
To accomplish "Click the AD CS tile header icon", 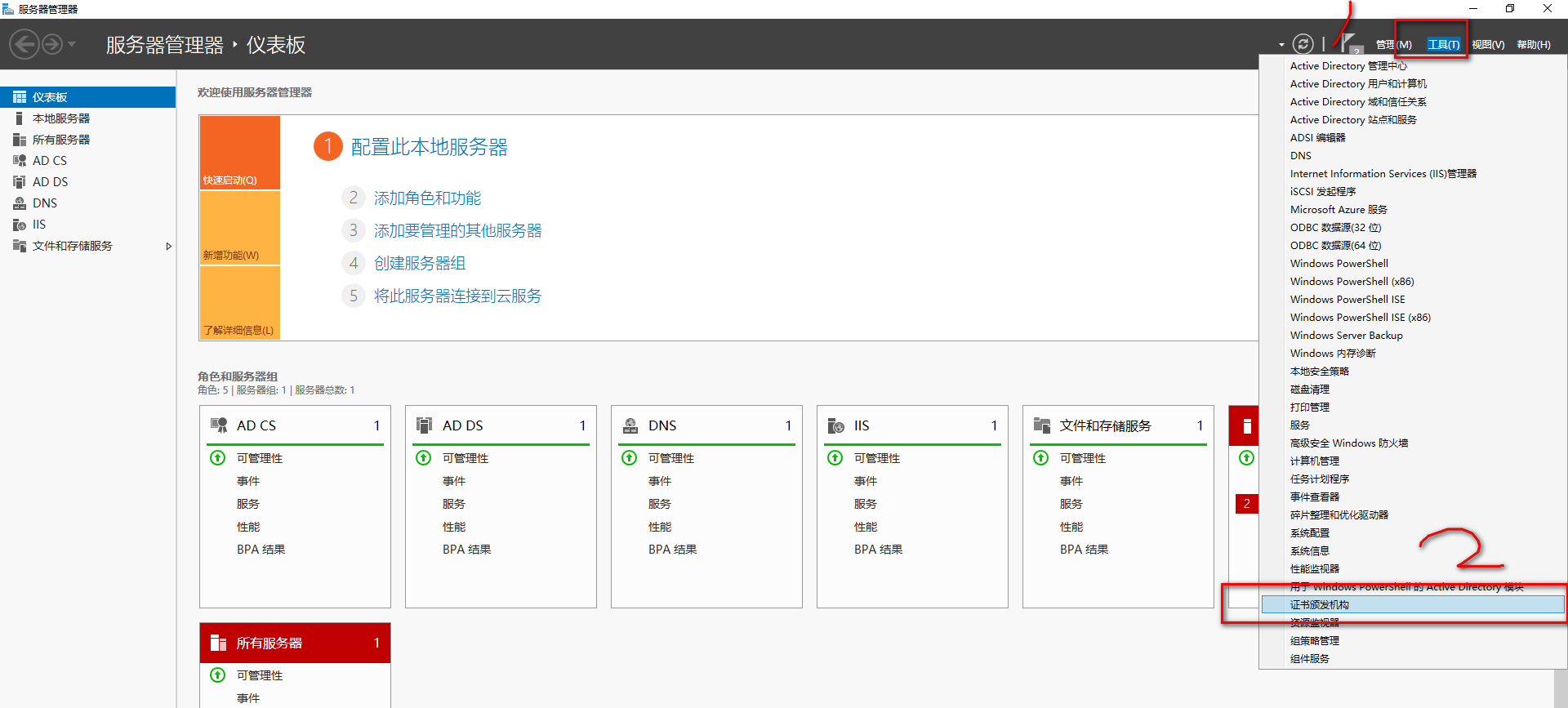I will 219,425.
